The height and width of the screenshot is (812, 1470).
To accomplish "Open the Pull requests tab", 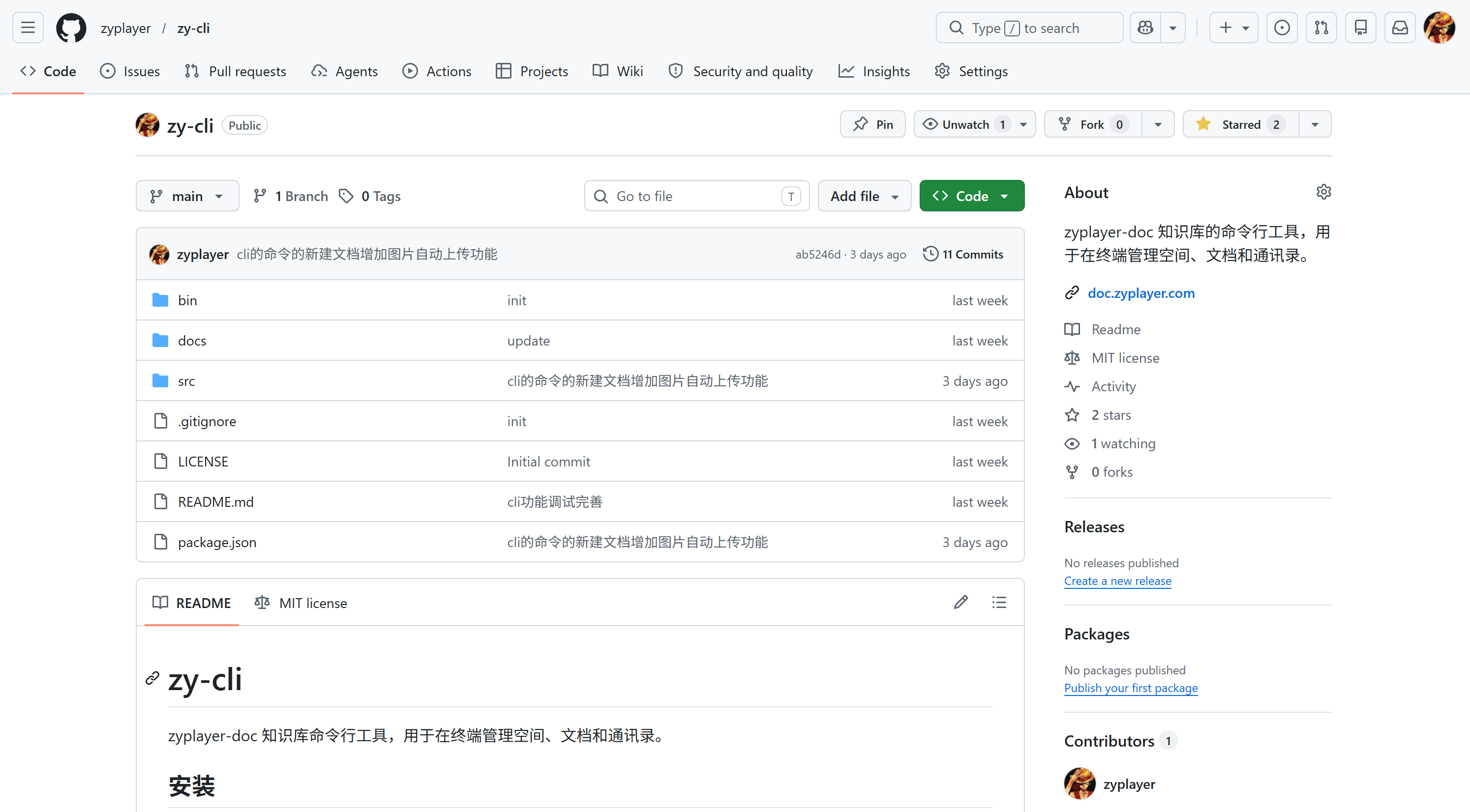I will point(236,71).
